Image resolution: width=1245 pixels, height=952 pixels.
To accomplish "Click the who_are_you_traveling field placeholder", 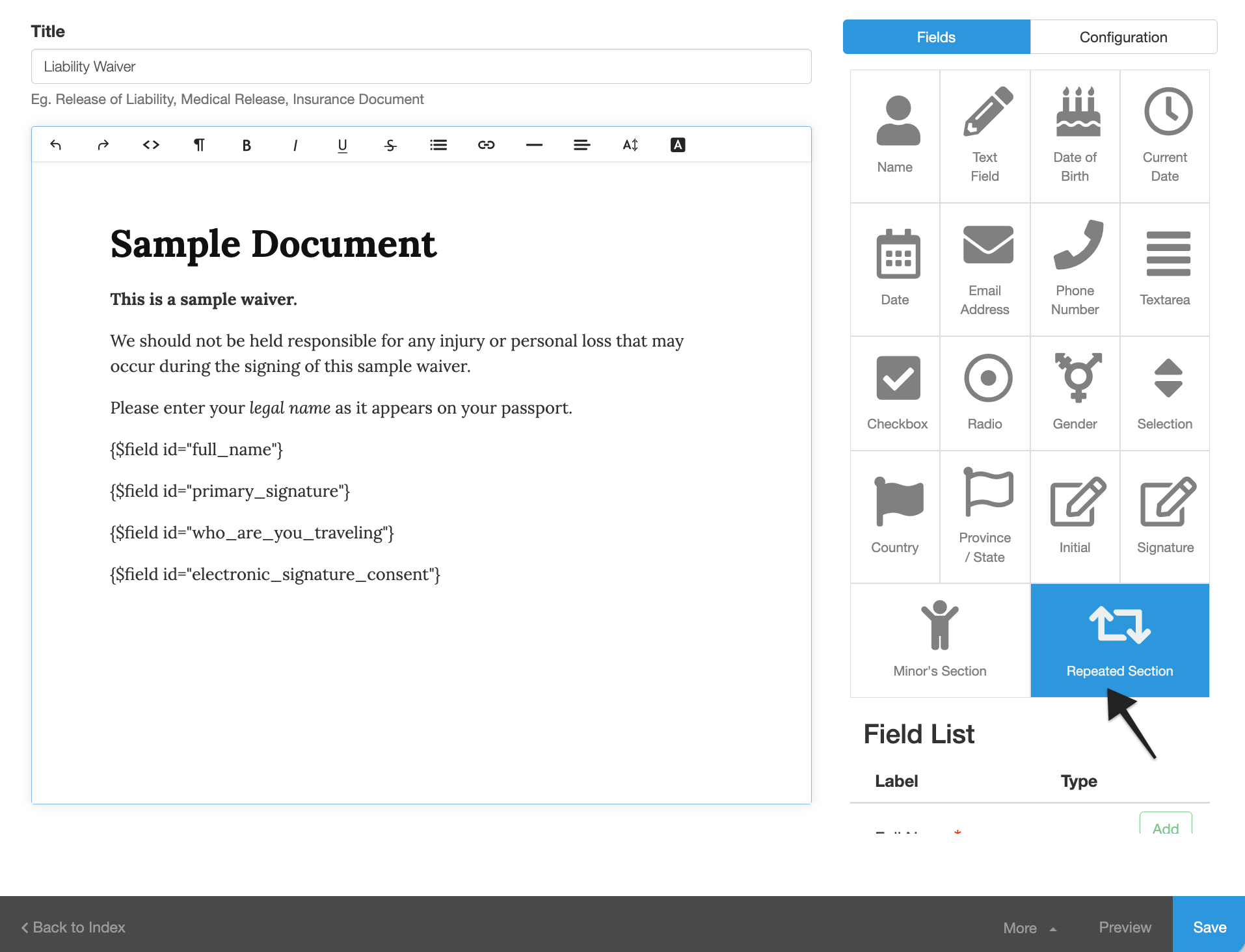I will [x=252, y=533].
